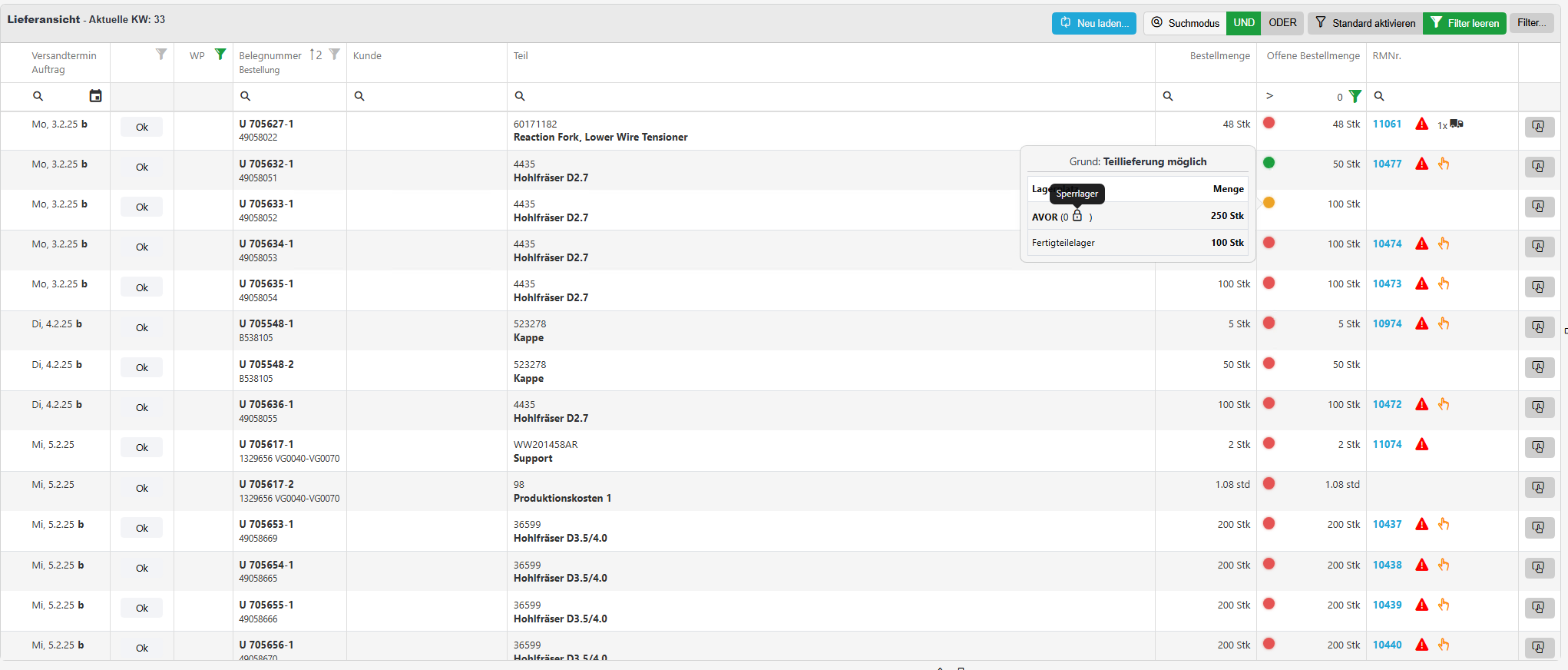Image resolution: width=1568 pixels, height=670 pixels.
Task: Click the lock icon next to AVOR
Action: point(1077,216)
